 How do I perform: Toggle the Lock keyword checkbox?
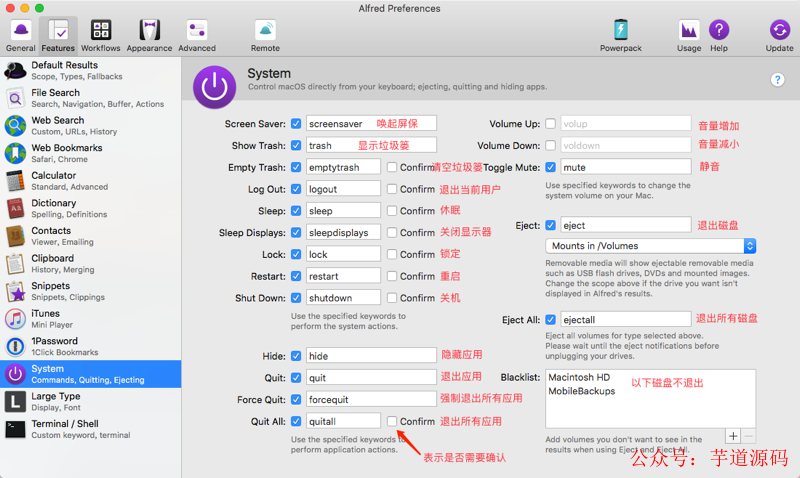pyautogui.click(x=296, y=254)
